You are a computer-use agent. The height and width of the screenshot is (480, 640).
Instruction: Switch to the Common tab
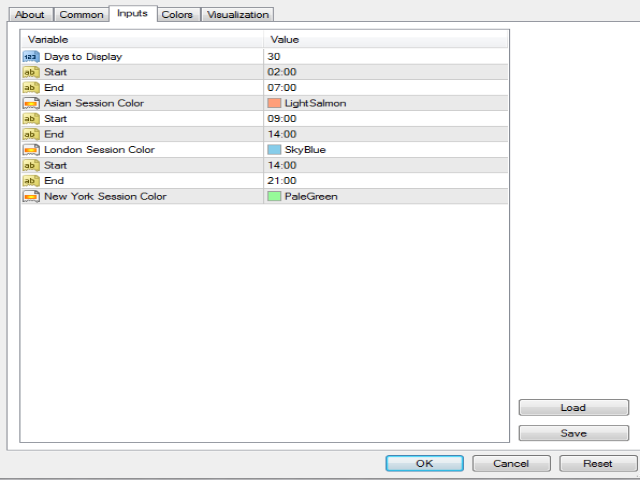pos(81,15)
